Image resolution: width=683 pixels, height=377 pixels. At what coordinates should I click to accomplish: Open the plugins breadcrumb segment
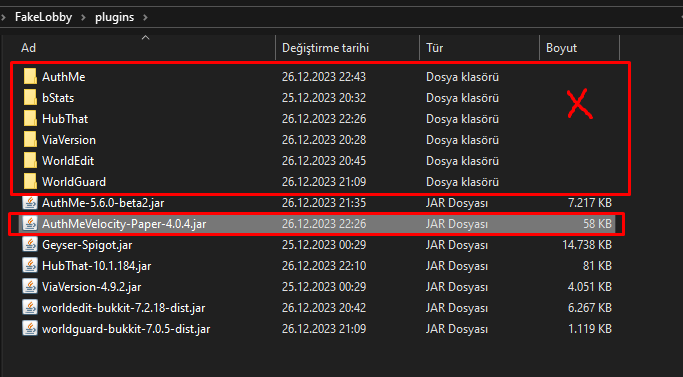pyautogui.click(x=115, y=17)
